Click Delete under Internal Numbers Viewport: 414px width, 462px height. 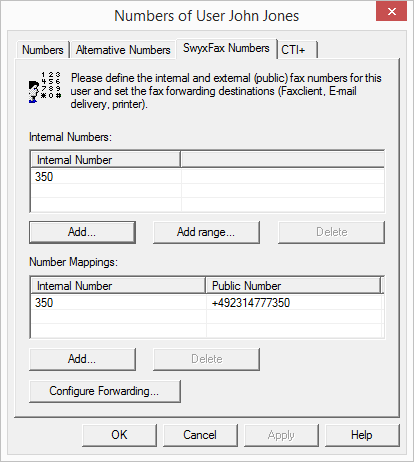(x=331, y=232)
